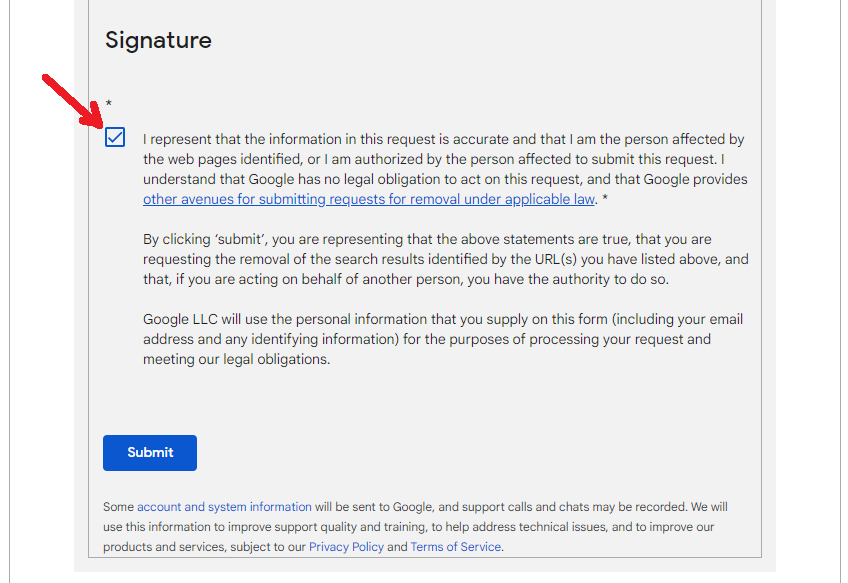Open the other avenues for submitting requests link
This screenshot has height=583, width=848.
tap(369, 199)
